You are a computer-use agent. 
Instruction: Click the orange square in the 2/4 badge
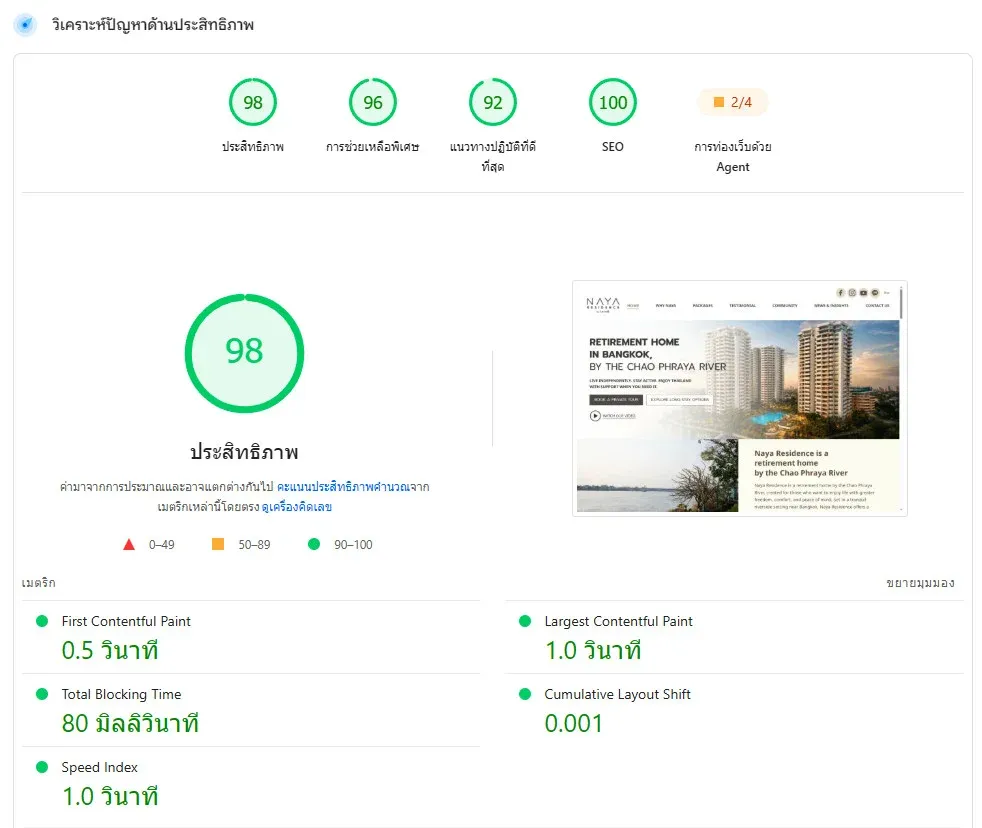tap(719, 101)
